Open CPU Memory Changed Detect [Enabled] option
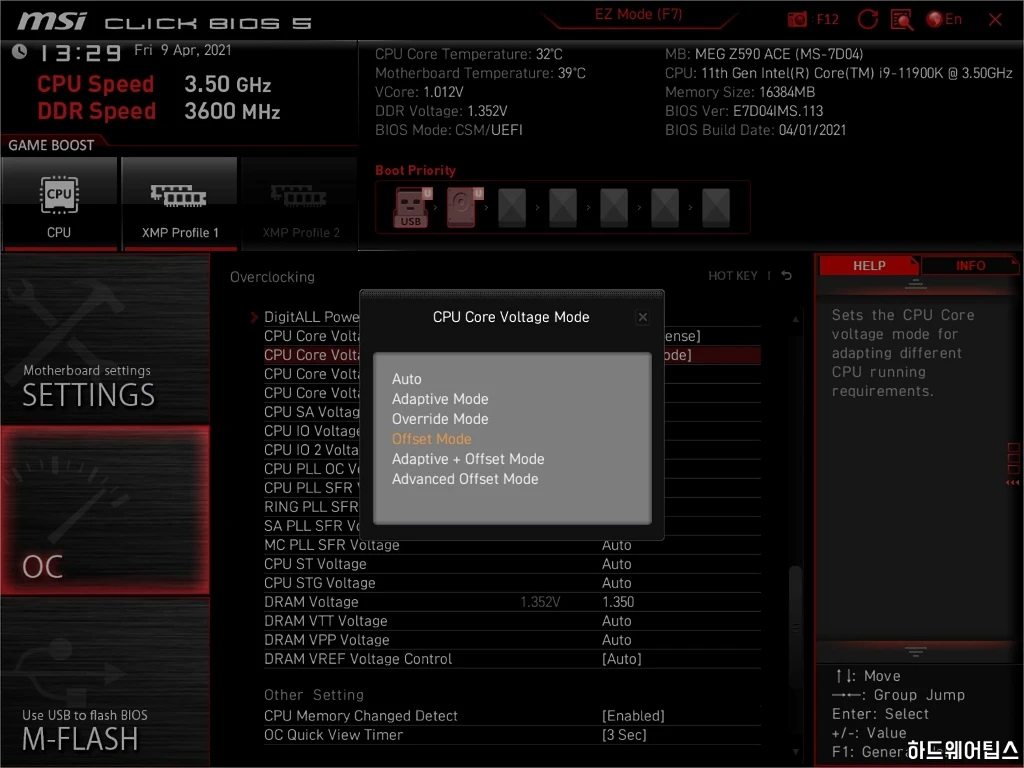 click(x=633, y=716)
